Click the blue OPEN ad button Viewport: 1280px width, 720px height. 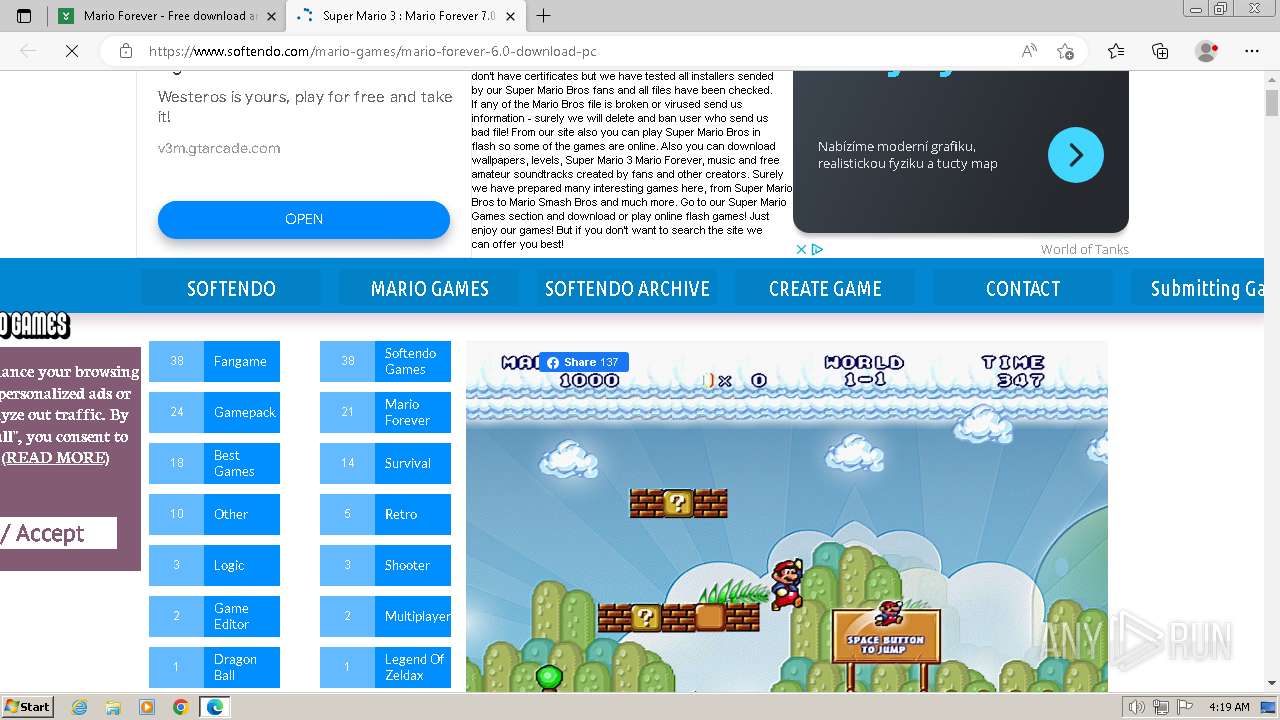304,219
